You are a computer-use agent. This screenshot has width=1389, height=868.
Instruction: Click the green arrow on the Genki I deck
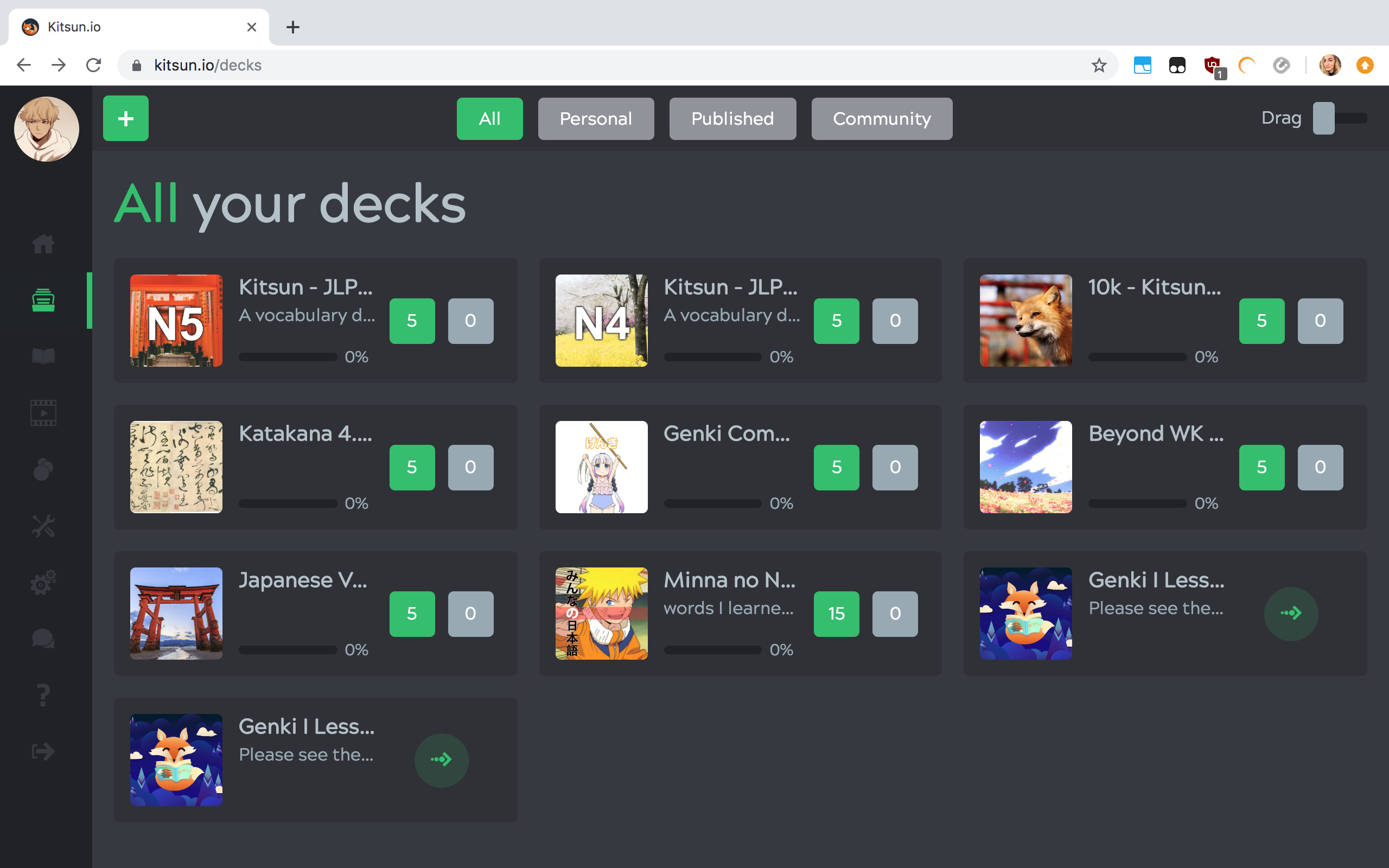[1291, 614]
